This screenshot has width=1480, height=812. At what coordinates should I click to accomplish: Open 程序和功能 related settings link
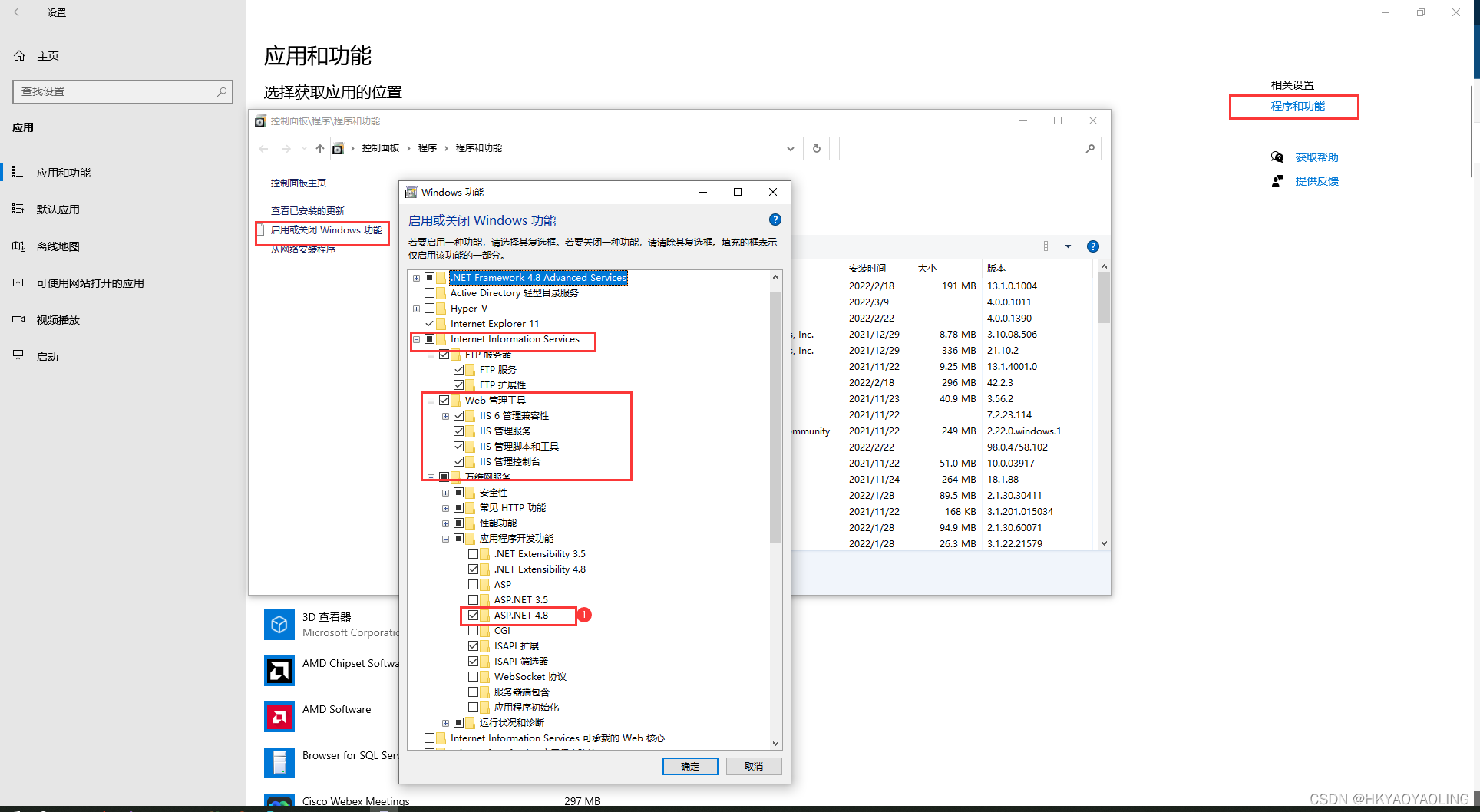tap(1297, 106)
